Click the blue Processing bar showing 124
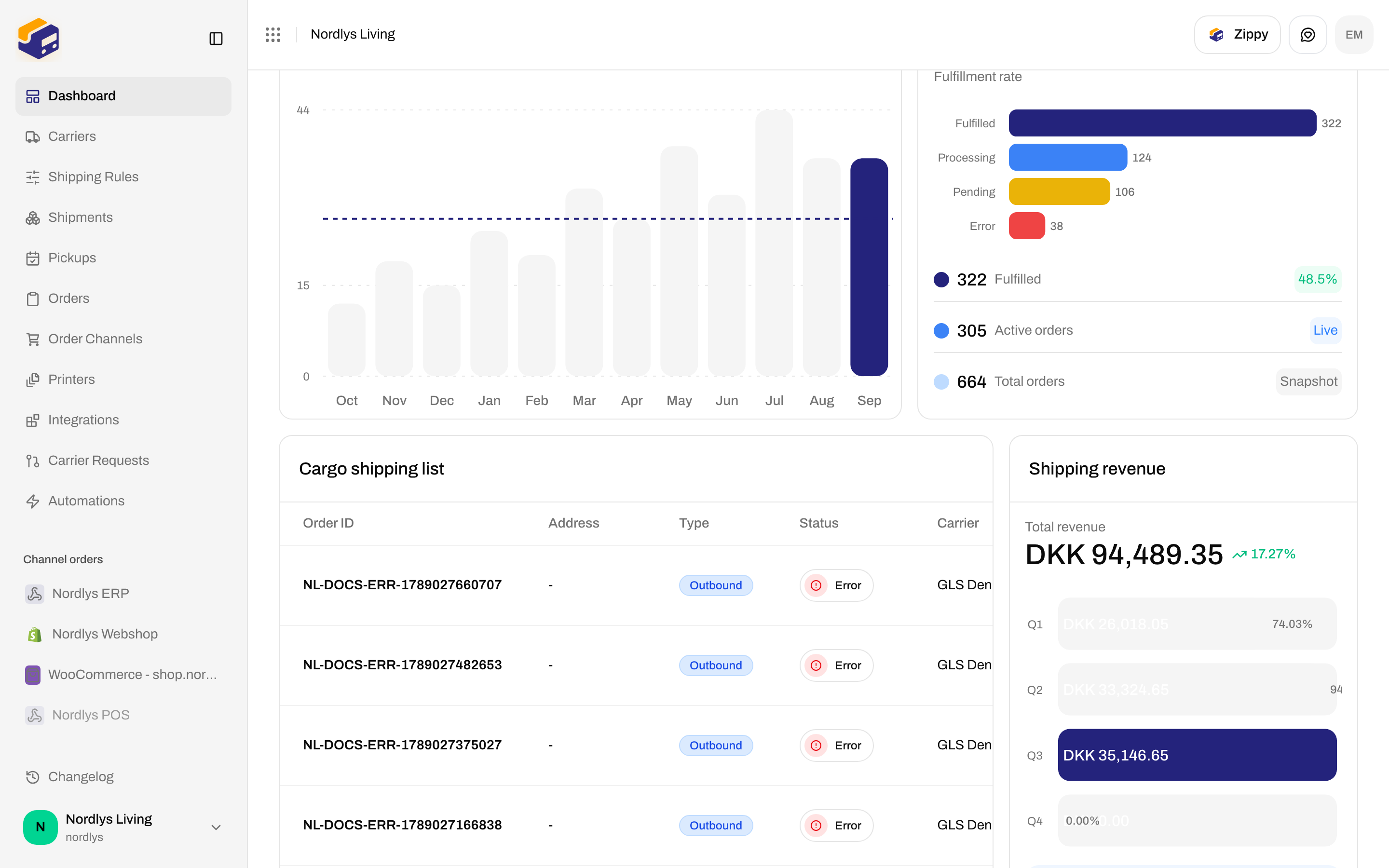 point(1068,157)
